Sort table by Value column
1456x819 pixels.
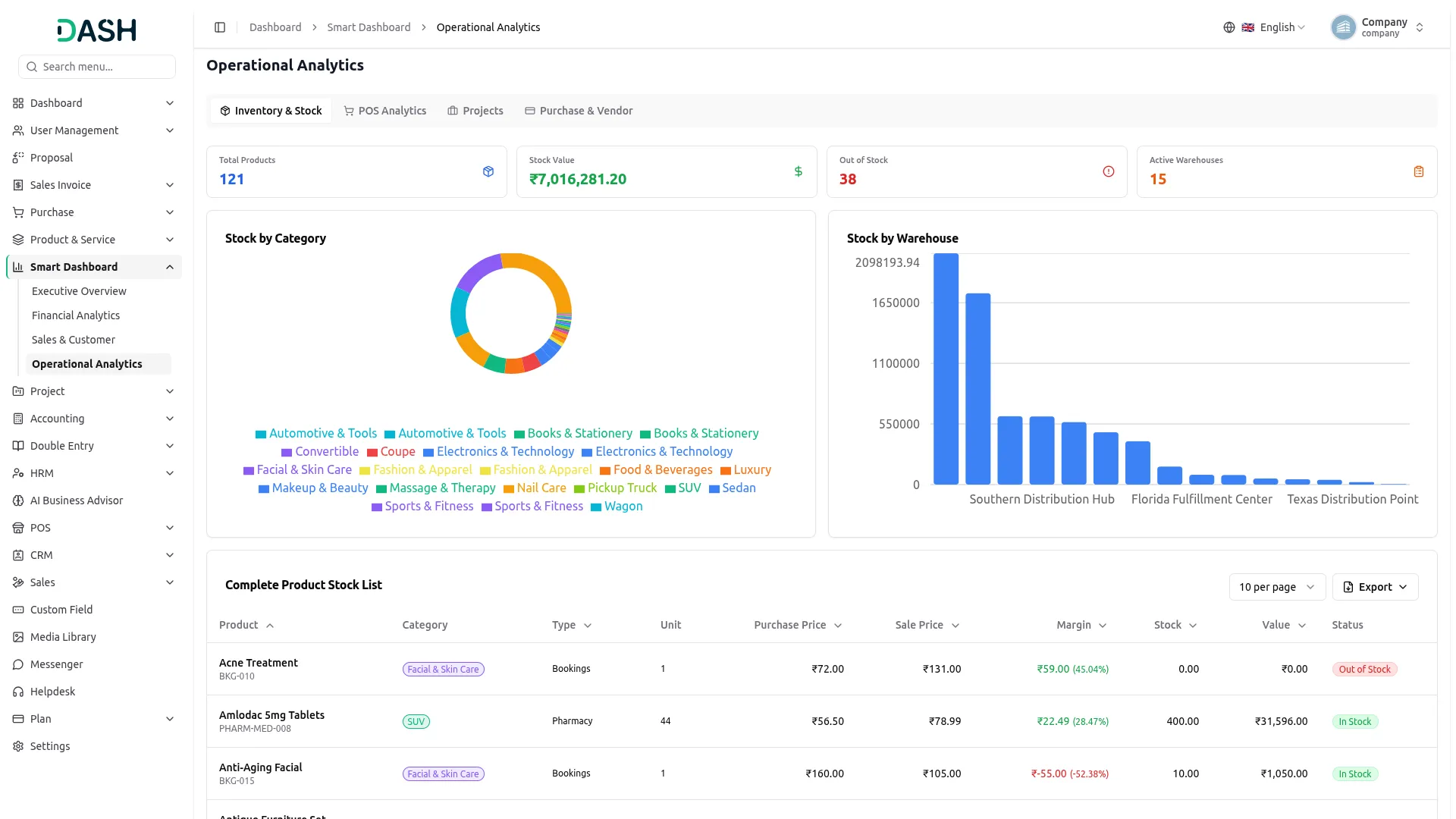pos(1284,625)
